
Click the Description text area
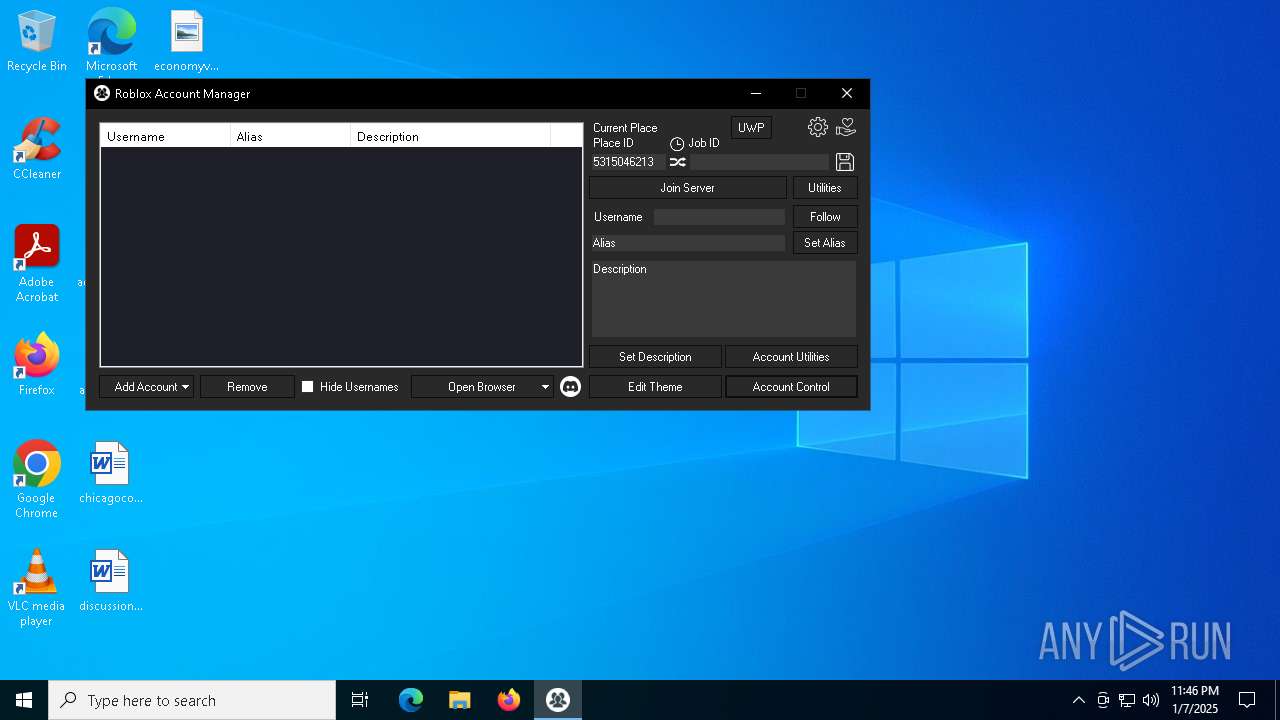[x=724, y=299]
